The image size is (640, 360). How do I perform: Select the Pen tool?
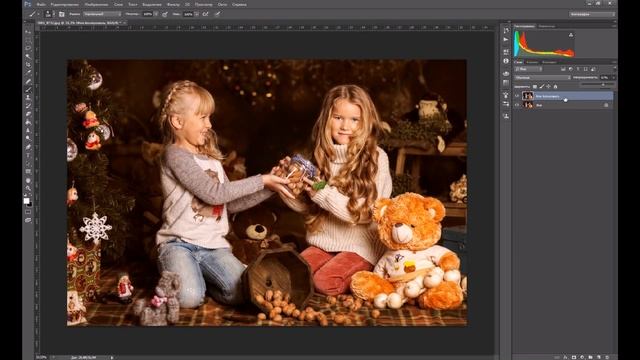[27, 147]
